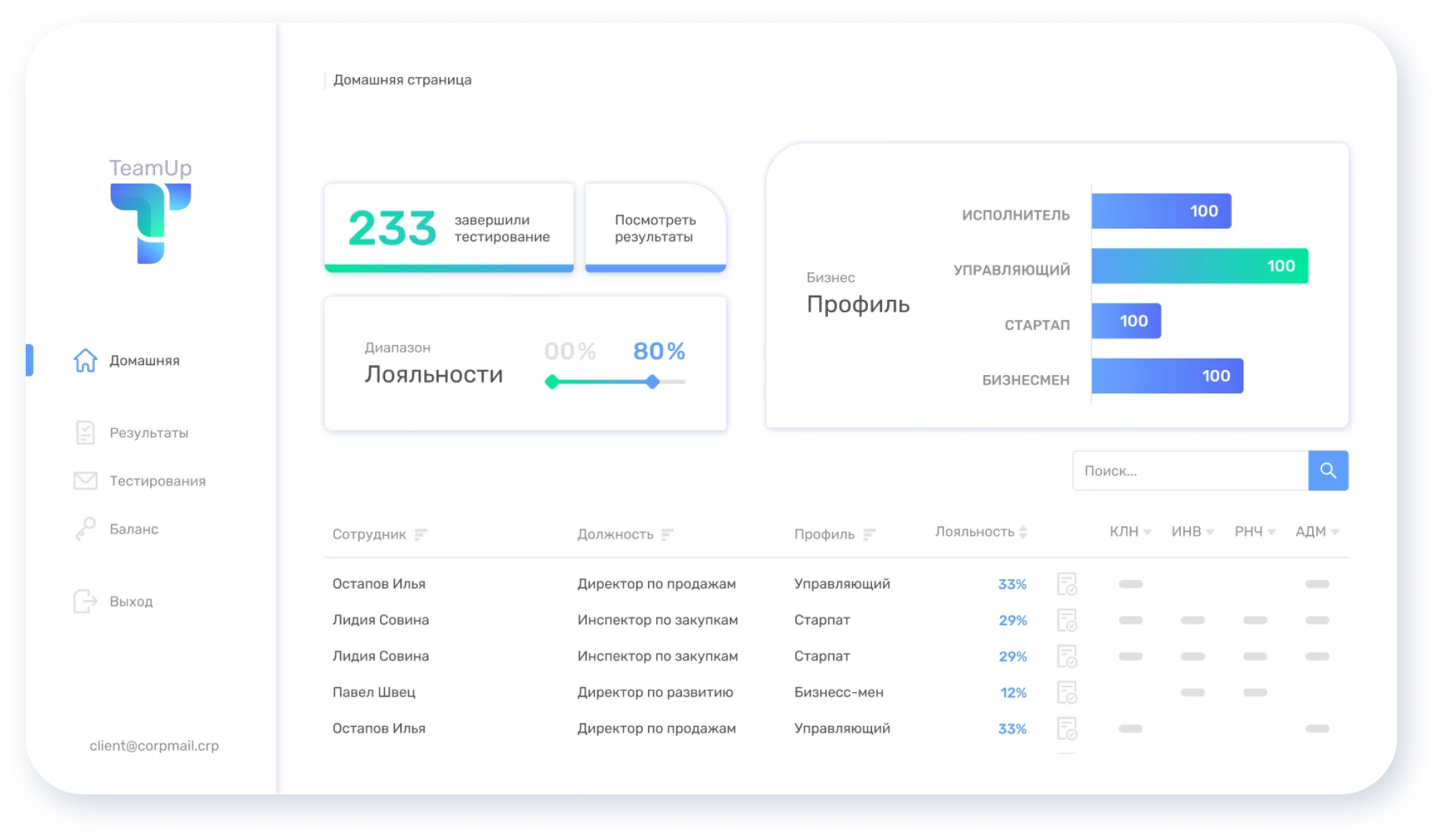This screenshot has height=840, width=1440.
Task: Open report icon for Павел Швец row
Action: [1066, 692]
